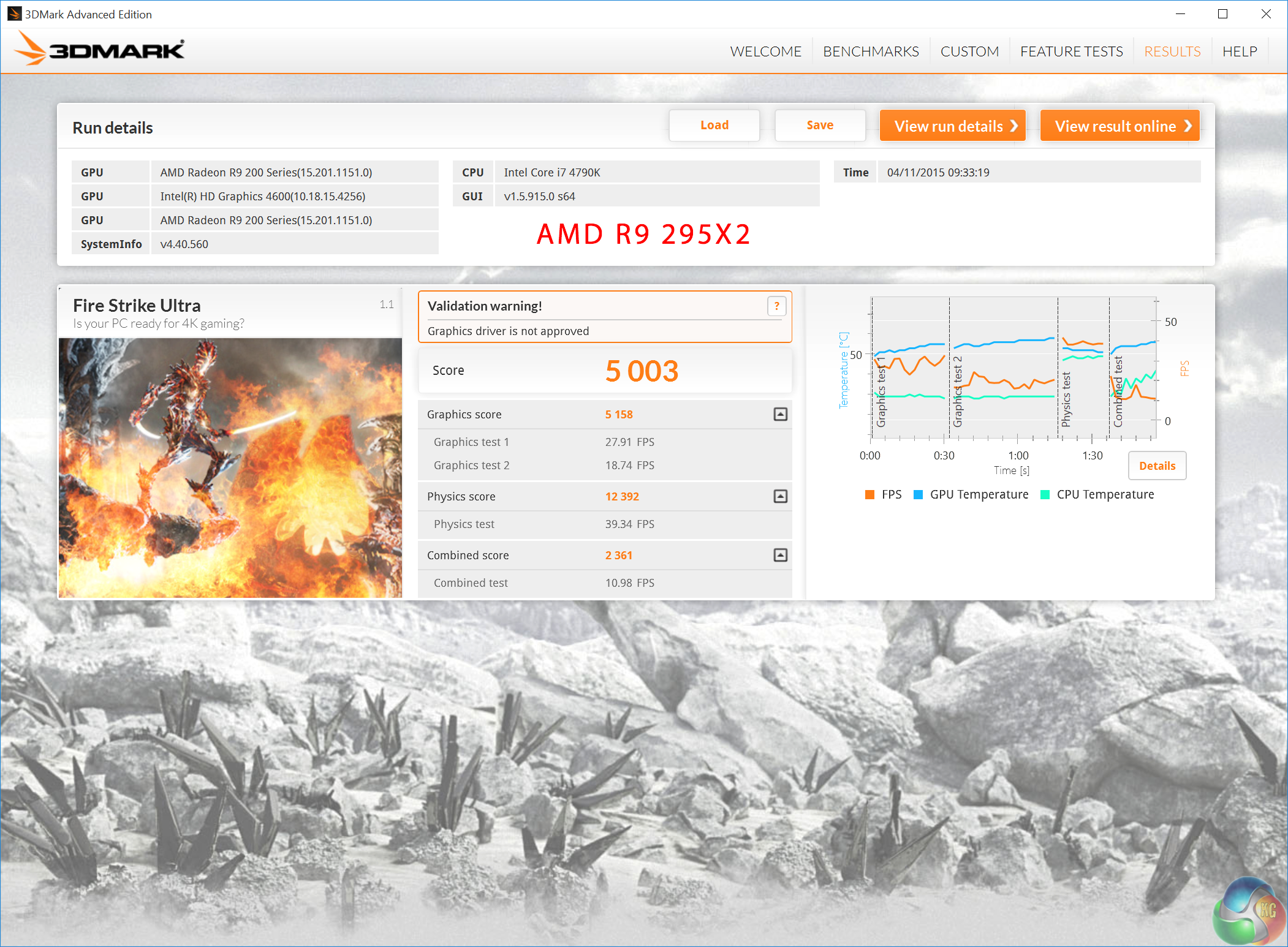Open the Help tab
1288x947 pixels.
click(1239, 51)
